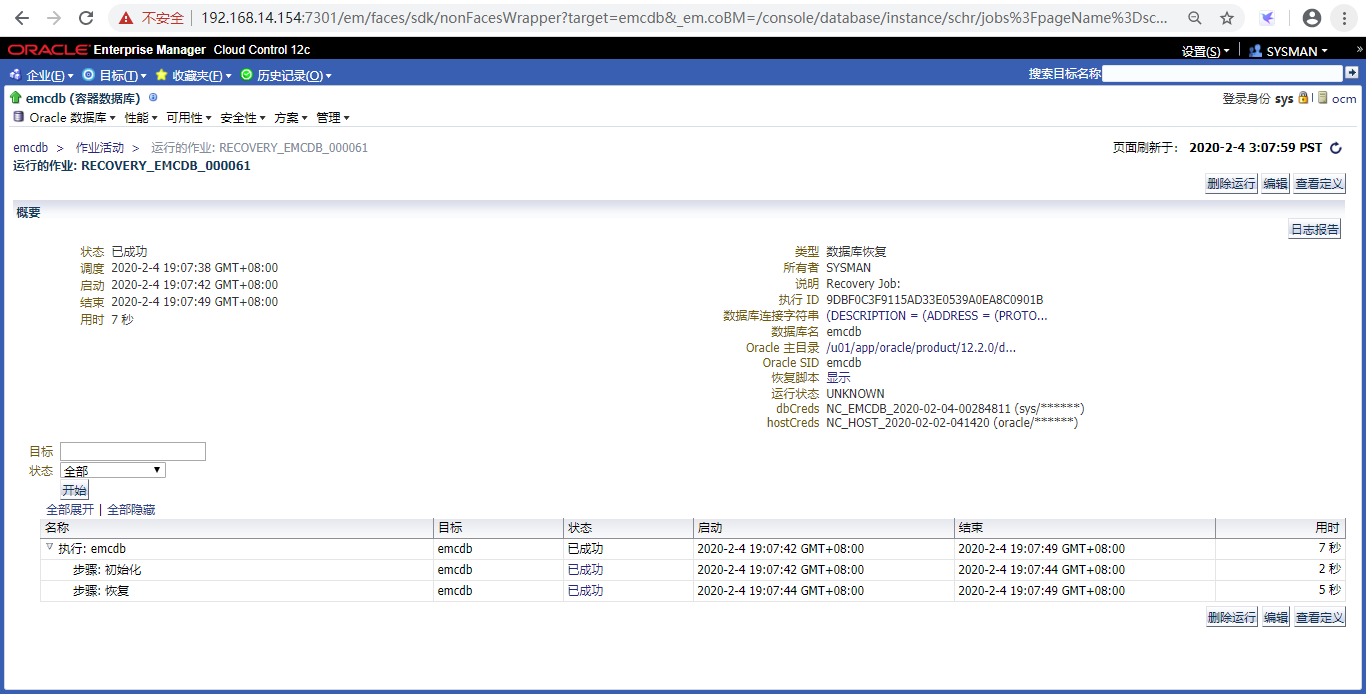The width and height of the screenshot is (1366, 694).
Task: Open the 性能 menu
Action: point(140,118)
